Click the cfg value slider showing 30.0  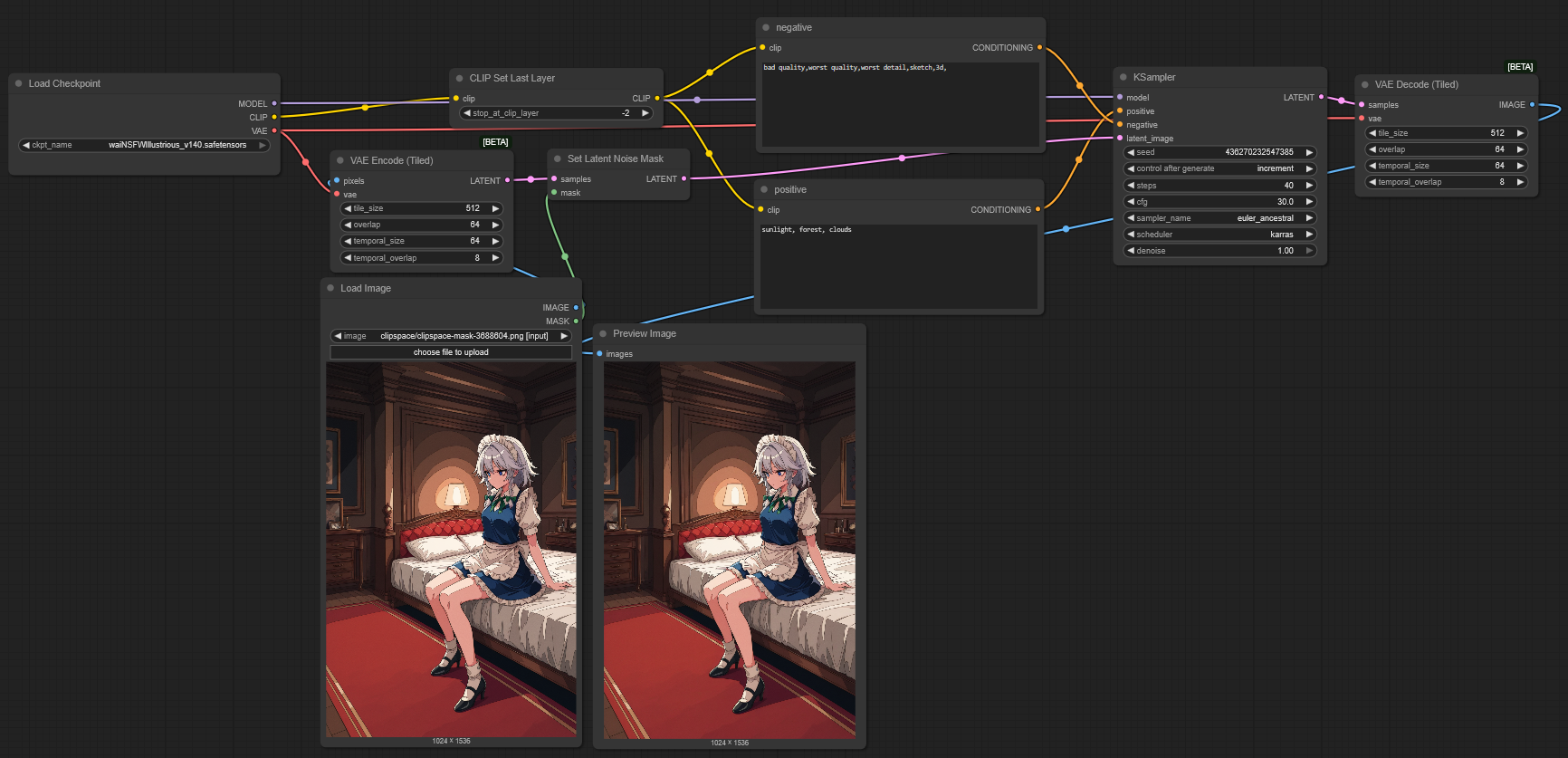(x=1220, y=202)
